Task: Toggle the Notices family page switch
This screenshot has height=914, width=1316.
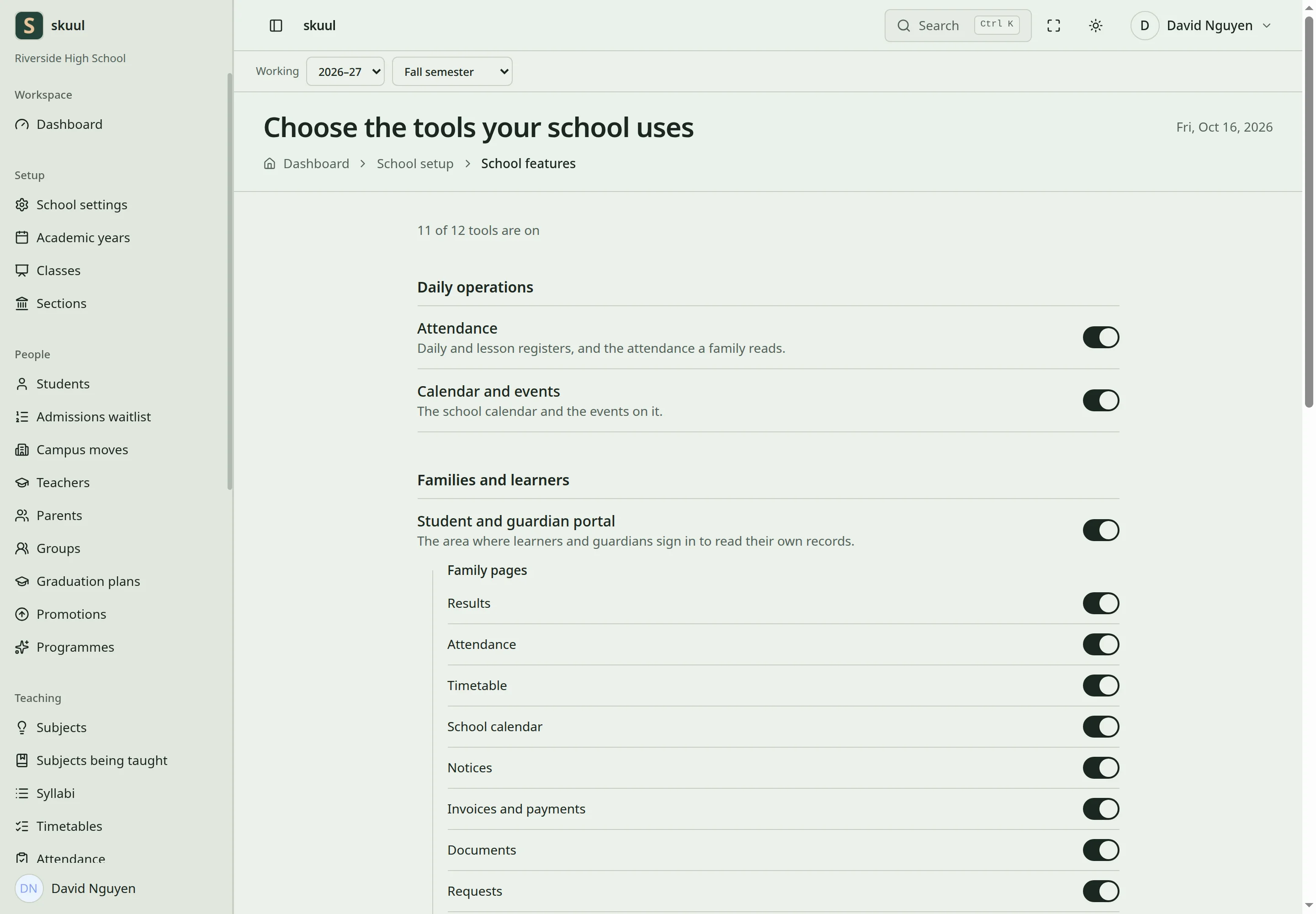Action: pos(1100,768)
